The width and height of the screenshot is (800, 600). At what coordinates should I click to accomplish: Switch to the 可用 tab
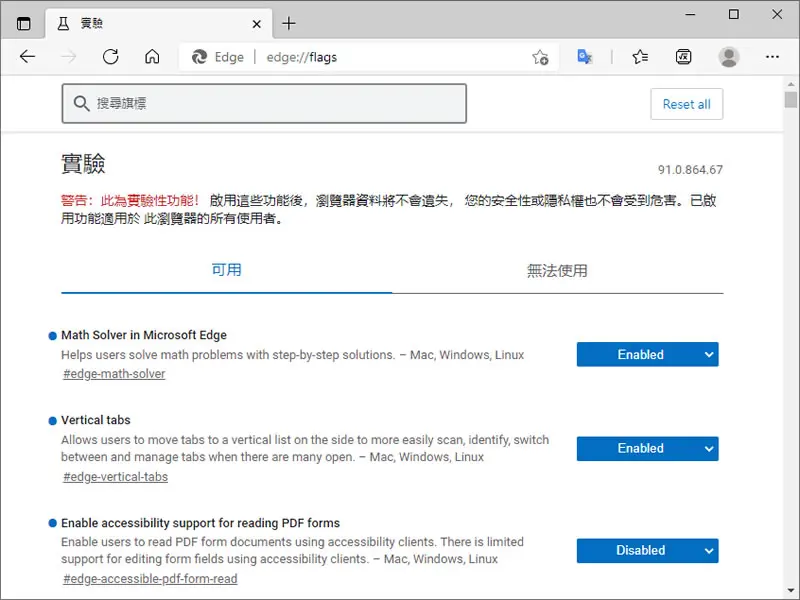pos(227,270)
